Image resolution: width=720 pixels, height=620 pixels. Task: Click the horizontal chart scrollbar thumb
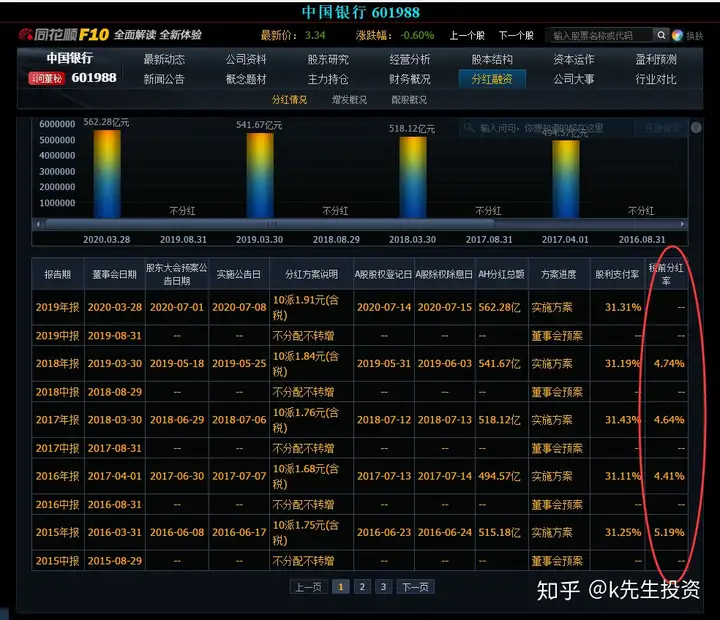click(270, 224)
